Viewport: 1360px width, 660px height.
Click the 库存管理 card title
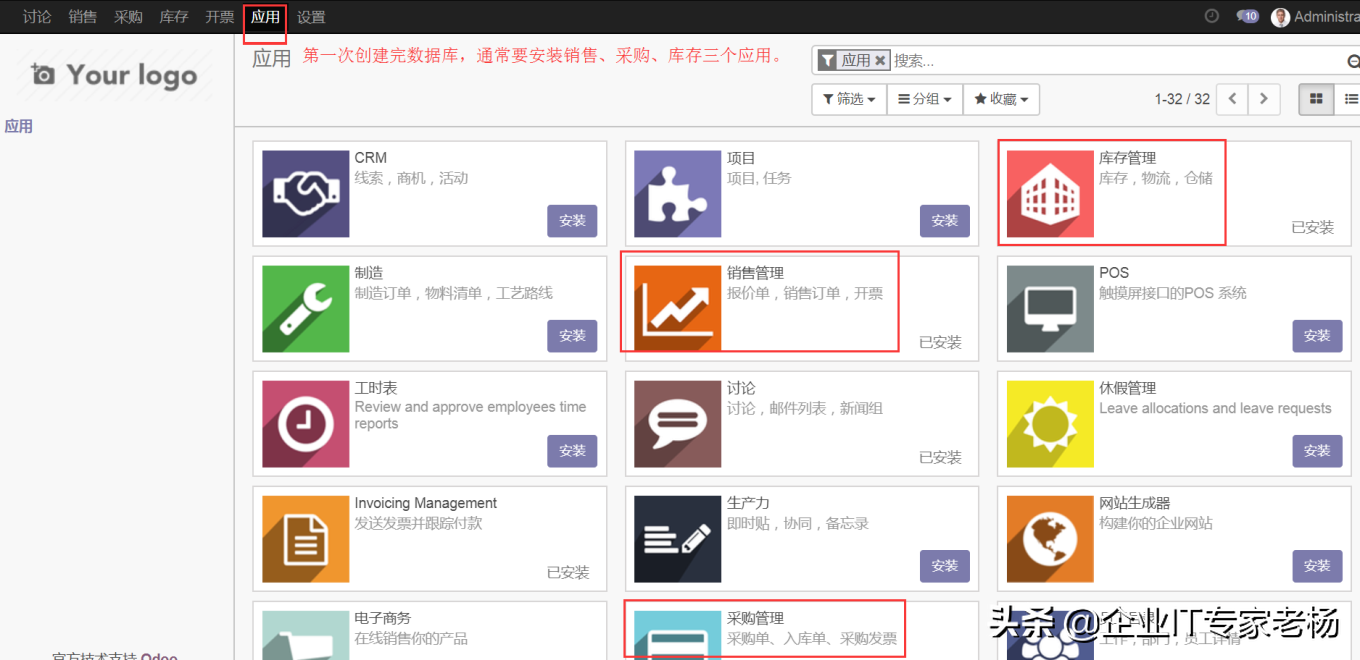(x=1127, y=158)
